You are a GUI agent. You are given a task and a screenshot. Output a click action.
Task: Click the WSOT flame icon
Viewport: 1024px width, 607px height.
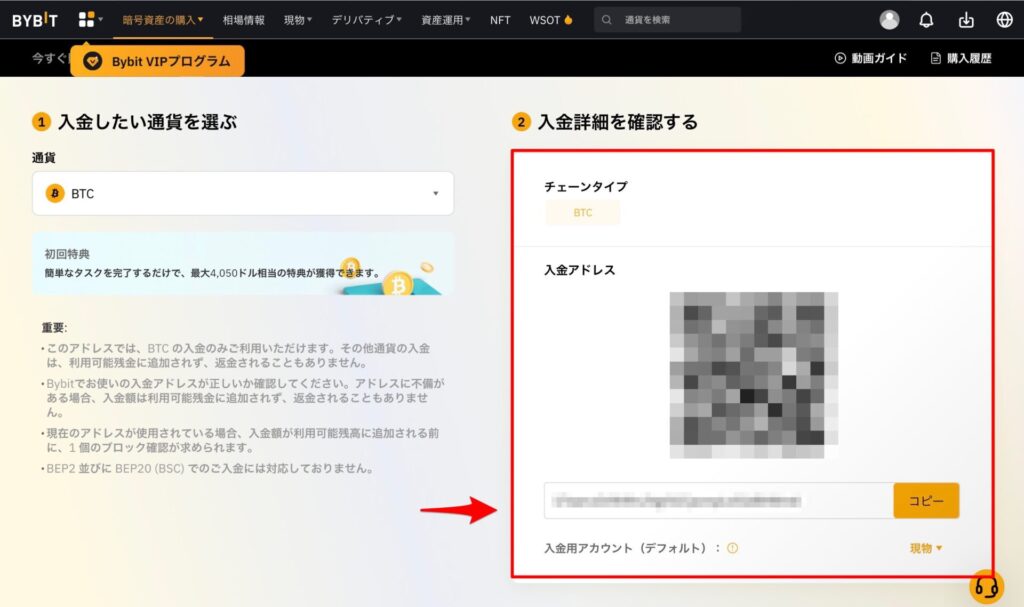(x=568, y=20)
